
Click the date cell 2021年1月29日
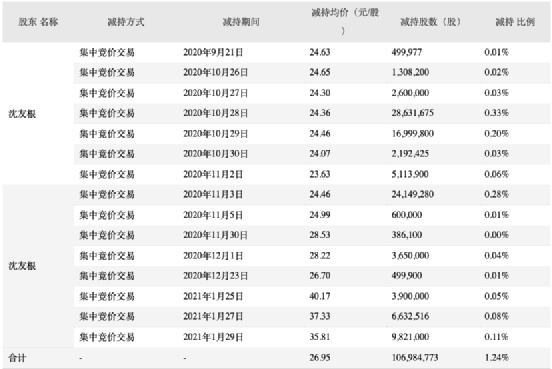pyautogui.click(x=213, y=337)
